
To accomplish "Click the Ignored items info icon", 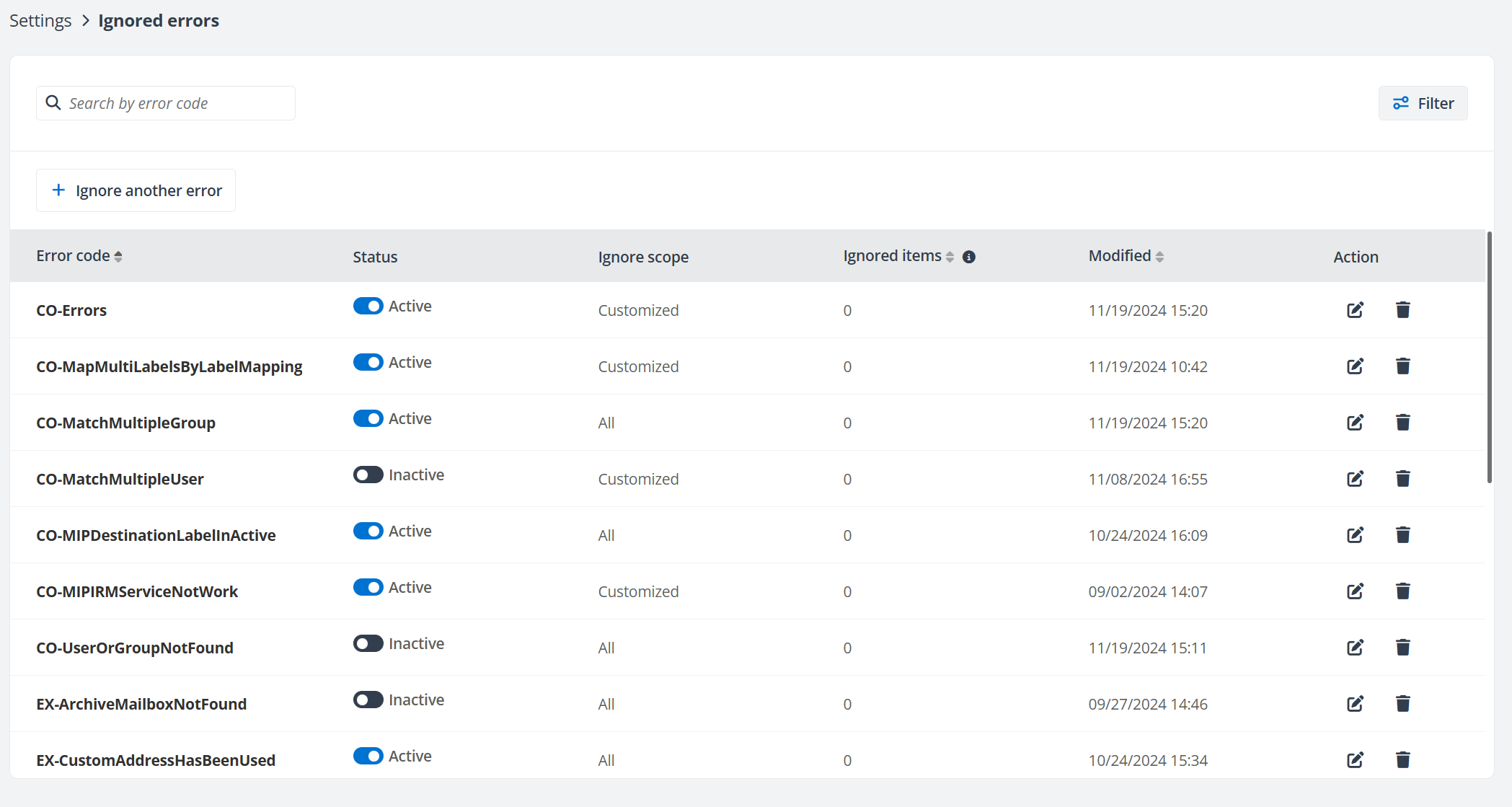I will tap(969, 257).
